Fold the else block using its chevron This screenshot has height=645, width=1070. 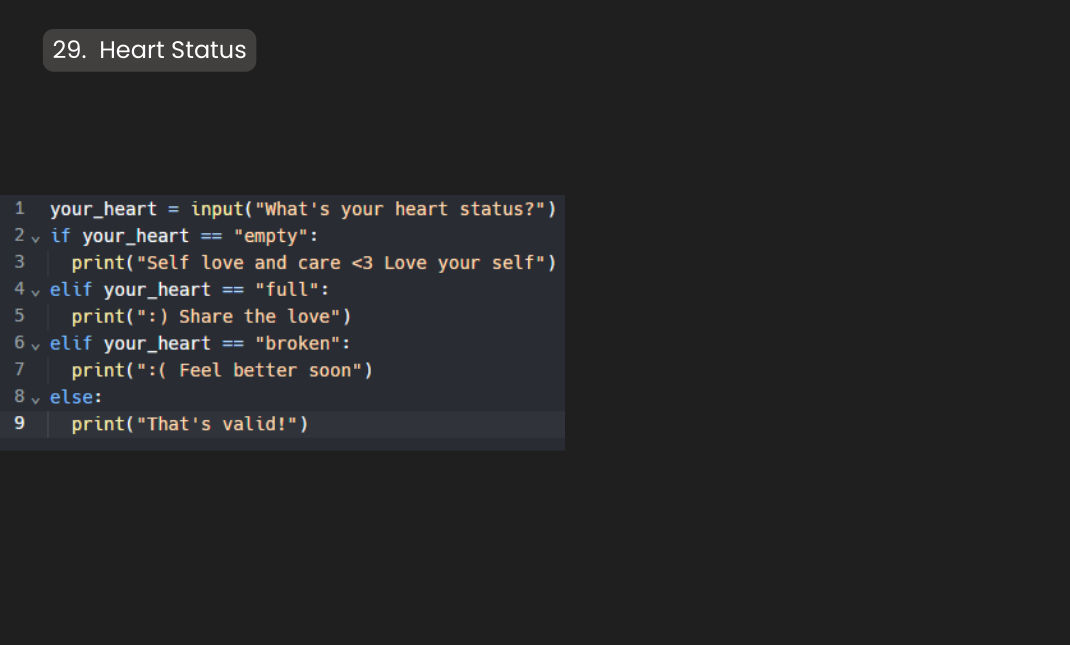pos(36,398)
